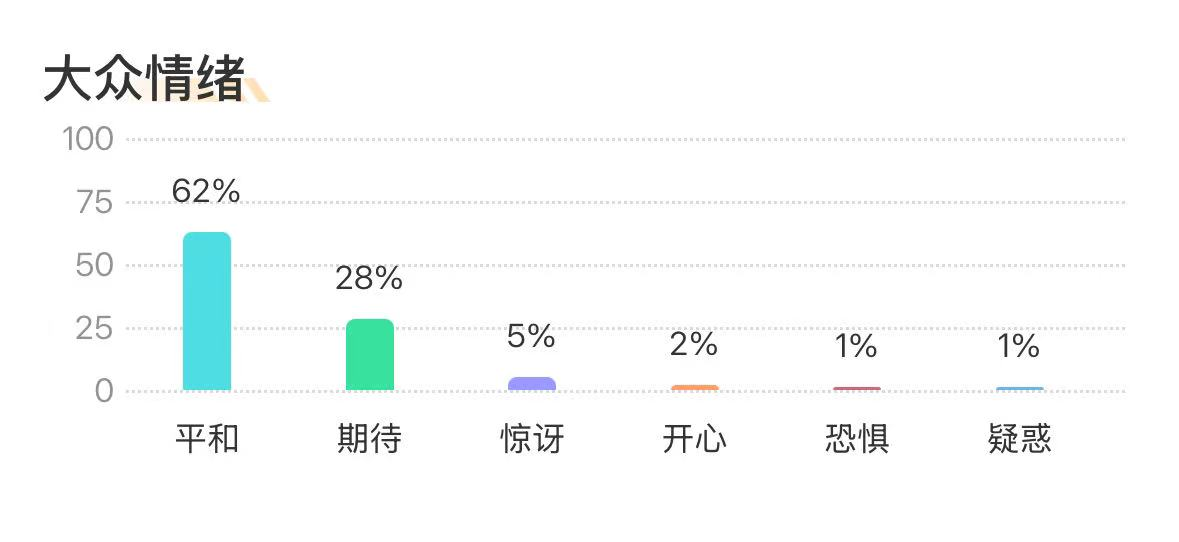
Task: Click the 28% value label
Action: tap(369, 279)
